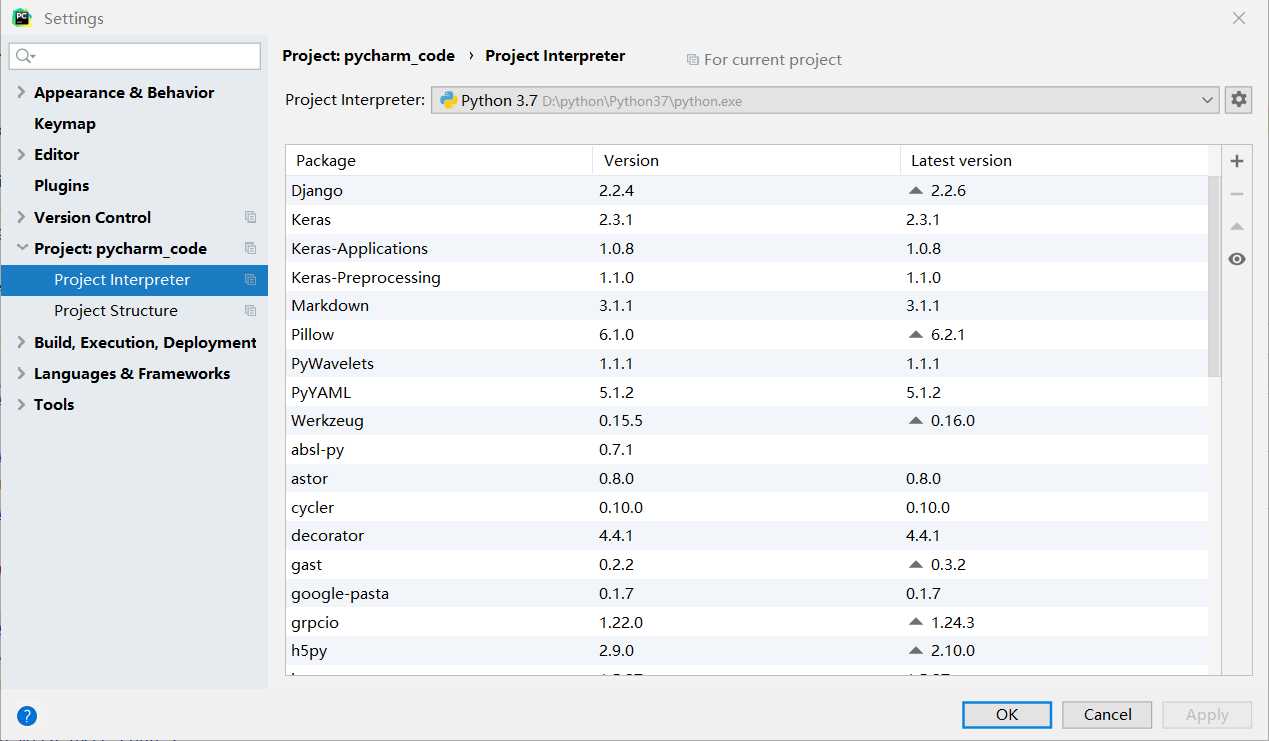This screenshot has width=1269, height=741.
Task: Select the PyWavelets package row
Action: click(747, 363)
